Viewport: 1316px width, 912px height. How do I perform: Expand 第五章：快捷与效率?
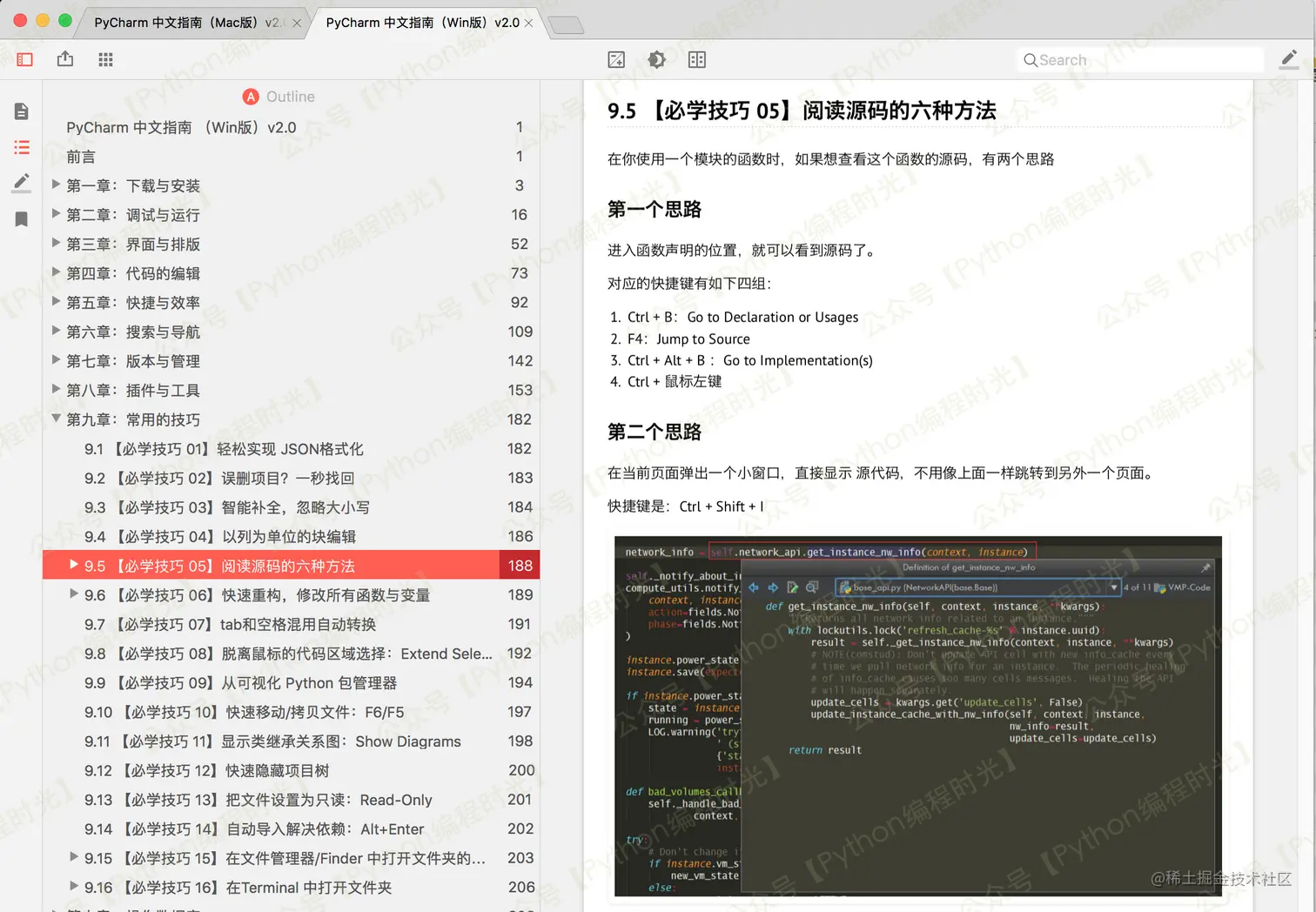click(x=56, y=301)
